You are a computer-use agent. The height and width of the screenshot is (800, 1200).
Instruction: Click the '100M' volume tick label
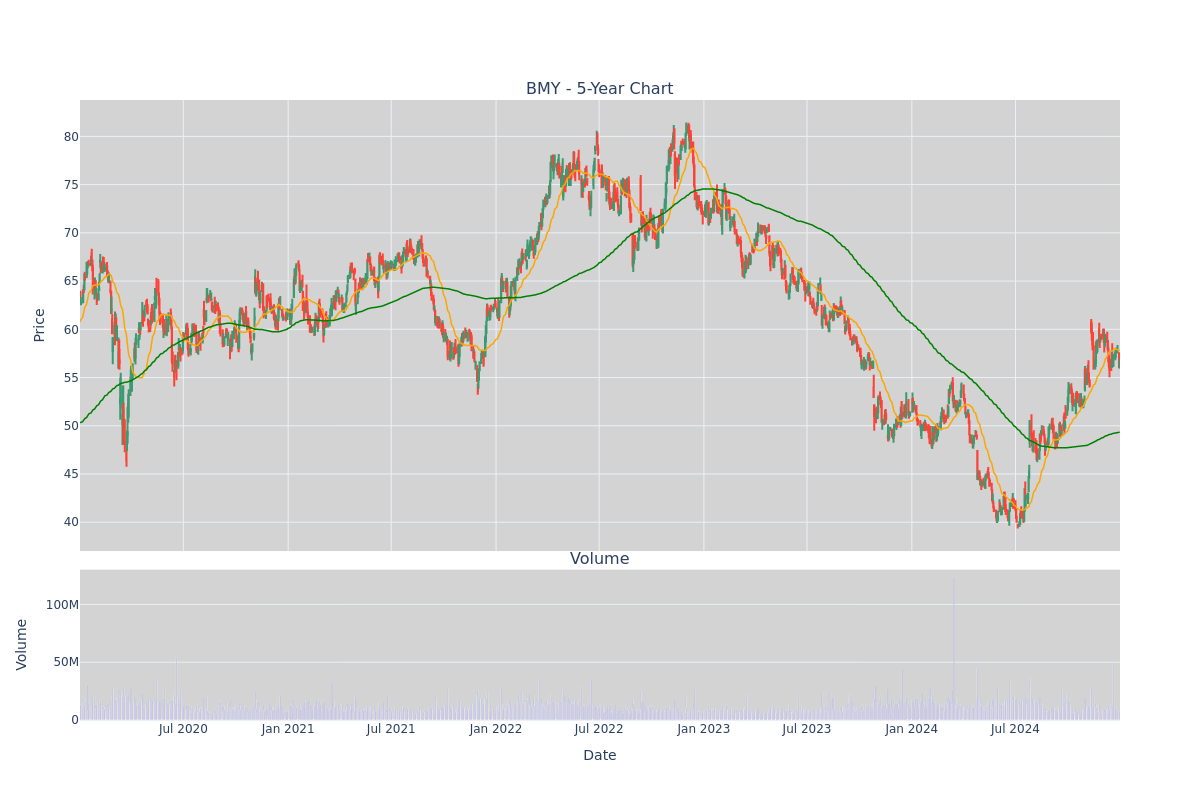(x=62, y=605)
